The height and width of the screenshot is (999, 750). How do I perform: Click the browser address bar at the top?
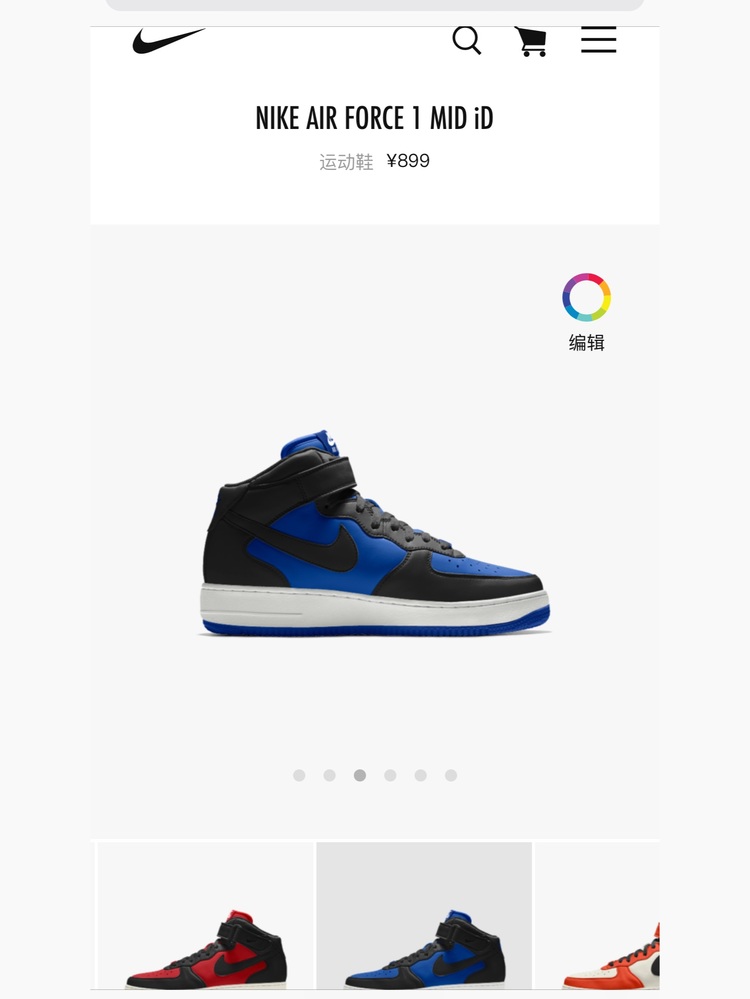[375, 5]
